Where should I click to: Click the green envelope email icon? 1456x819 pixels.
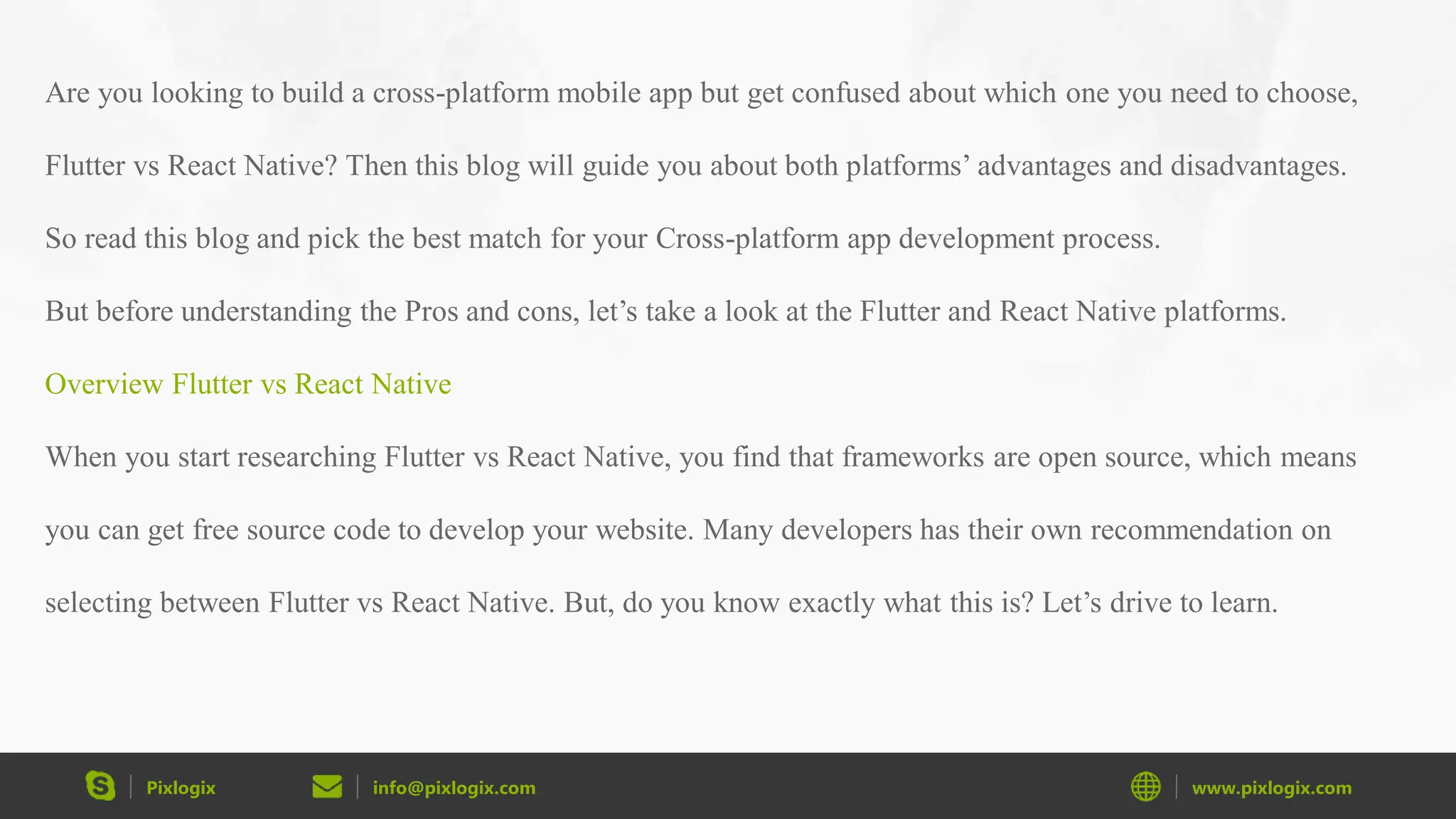click(327, 787)
